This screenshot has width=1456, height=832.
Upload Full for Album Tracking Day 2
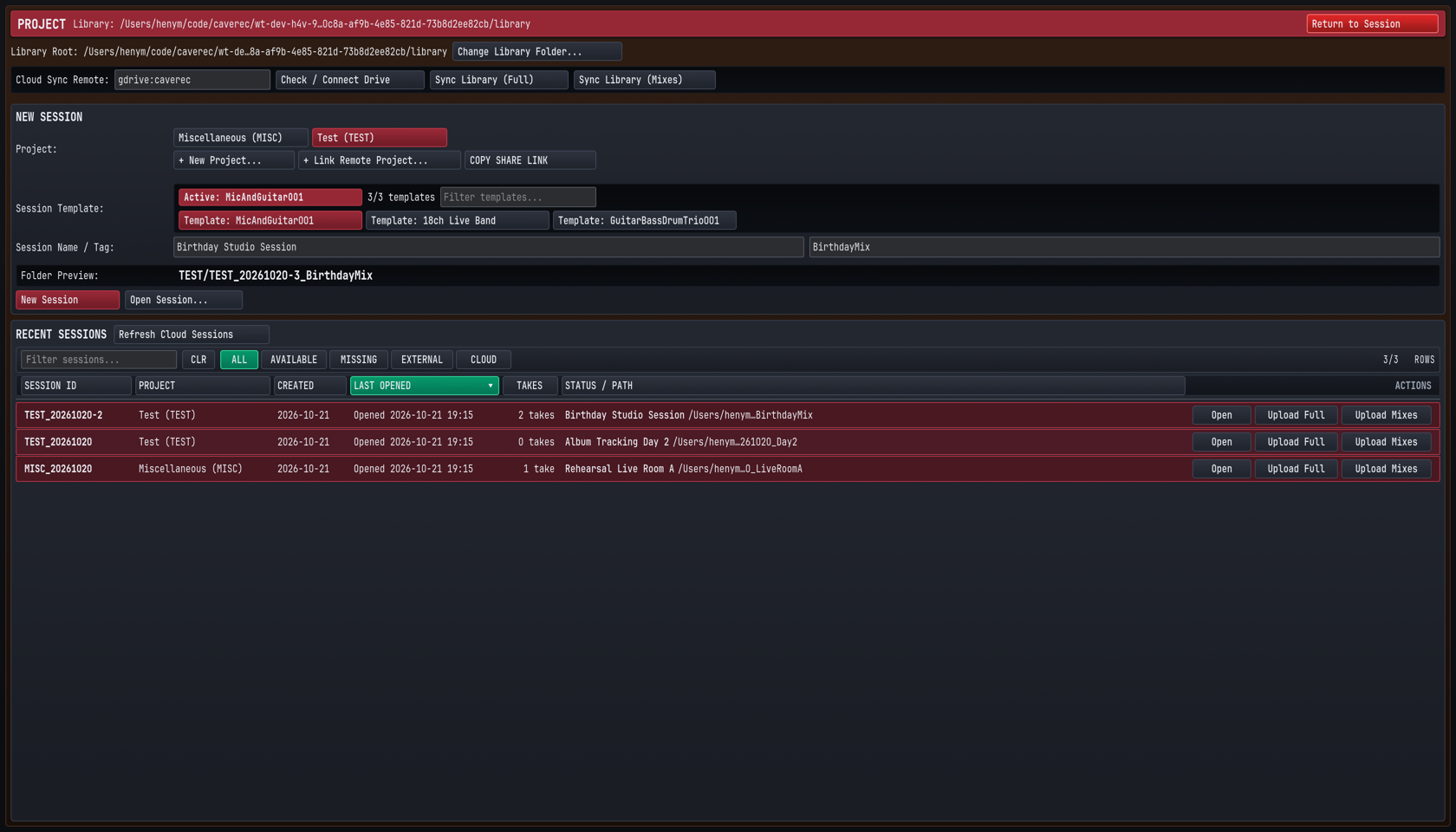pos(1296,442)
